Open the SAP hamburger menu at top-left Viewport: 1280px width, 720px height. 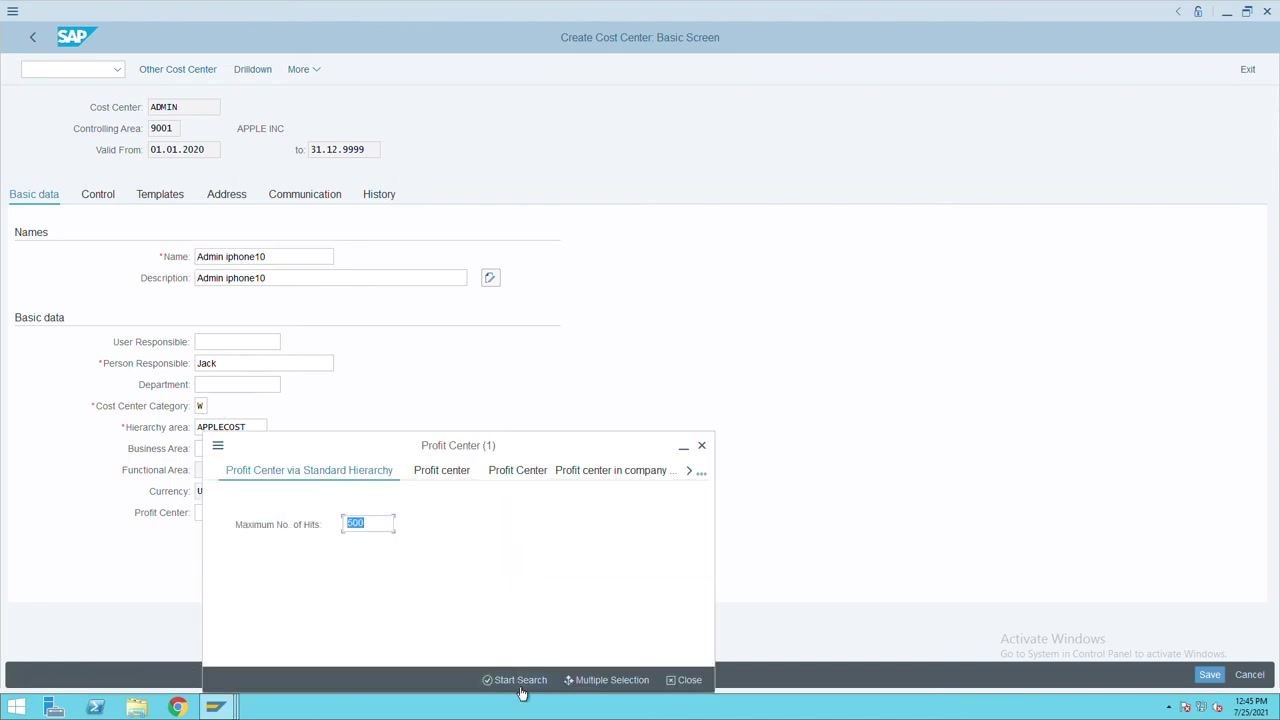(13, 11)
